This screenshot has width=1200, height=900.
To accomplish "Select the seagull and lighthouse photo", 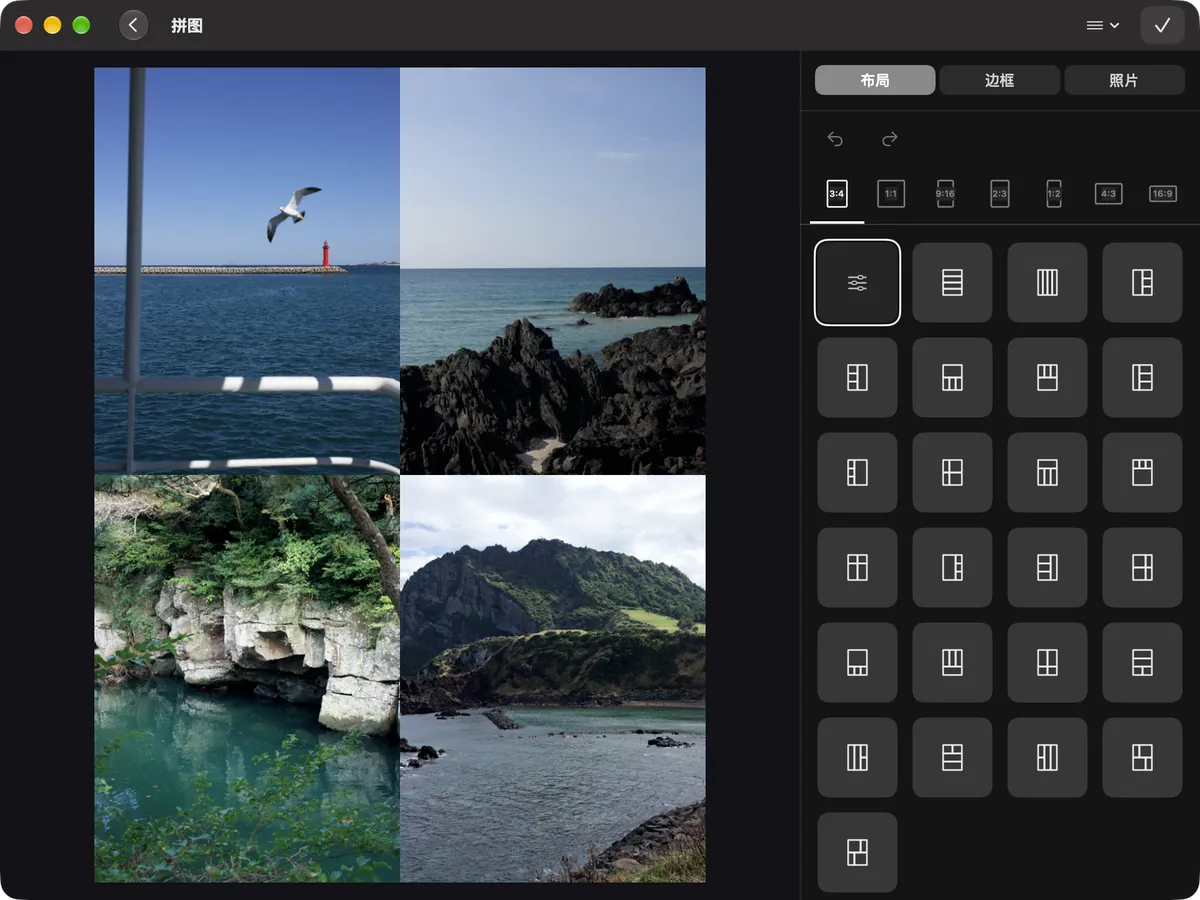I will (x=247, y=271).
